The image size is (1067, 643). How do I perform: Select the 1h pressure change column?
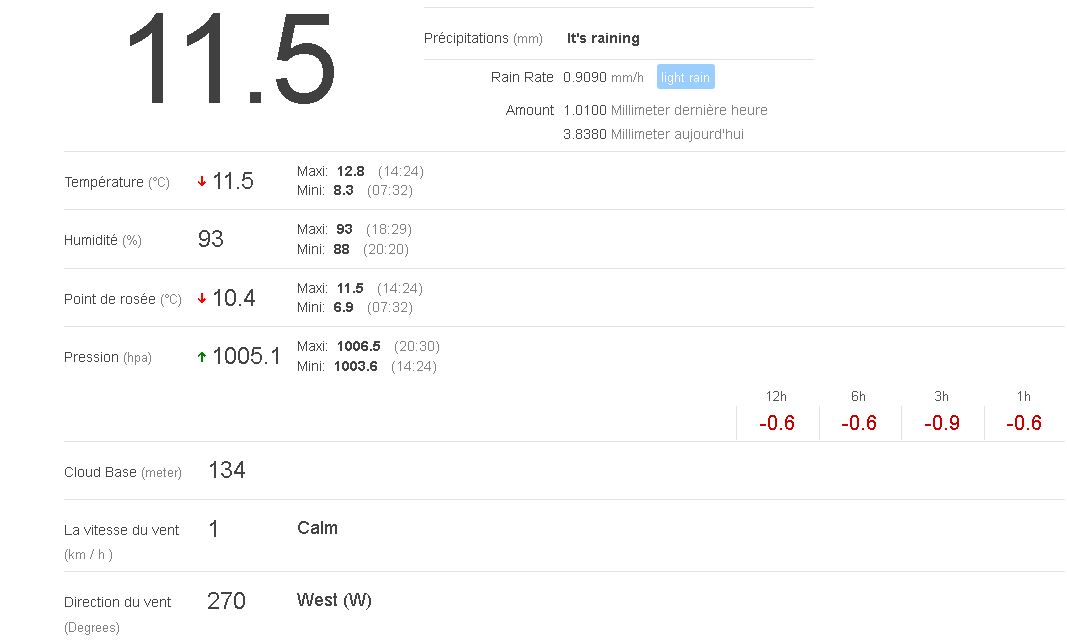click(x=1024, y=412)
